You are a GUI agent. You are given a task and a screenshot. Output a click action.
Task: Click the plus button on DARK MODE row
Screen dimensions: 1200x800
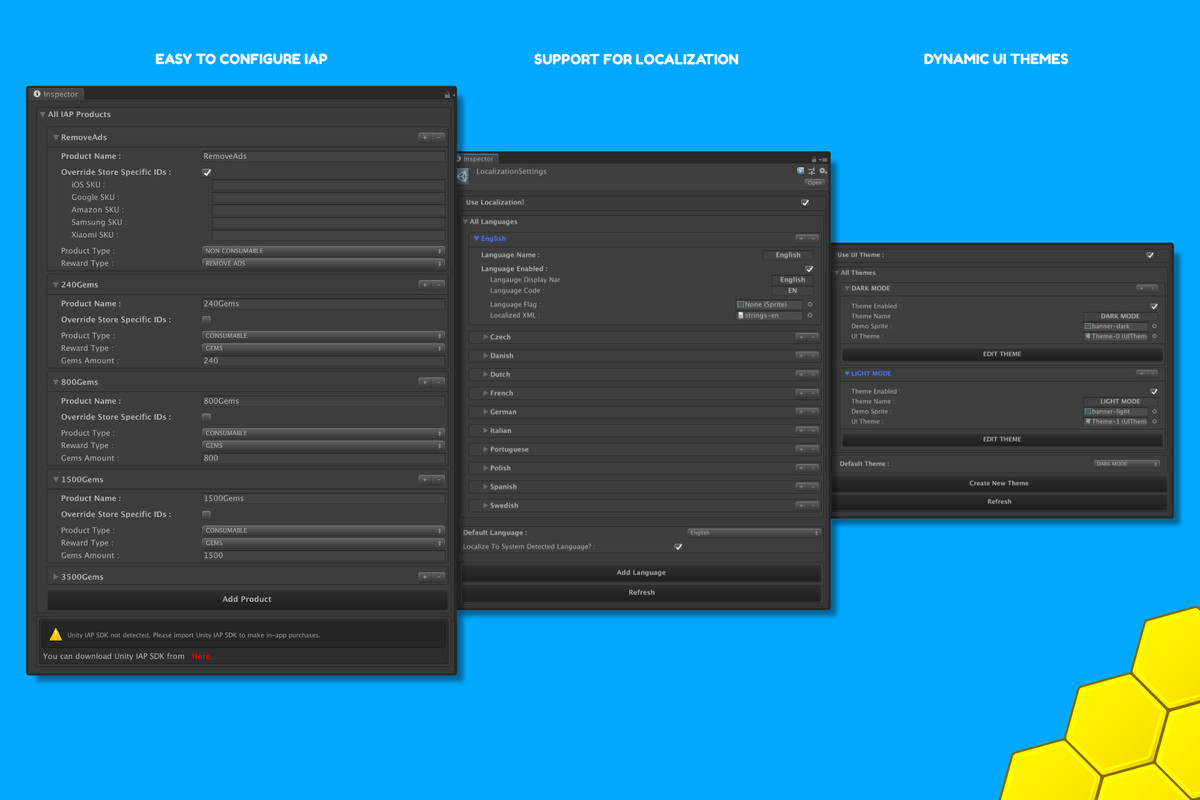tap(1142, 288)
